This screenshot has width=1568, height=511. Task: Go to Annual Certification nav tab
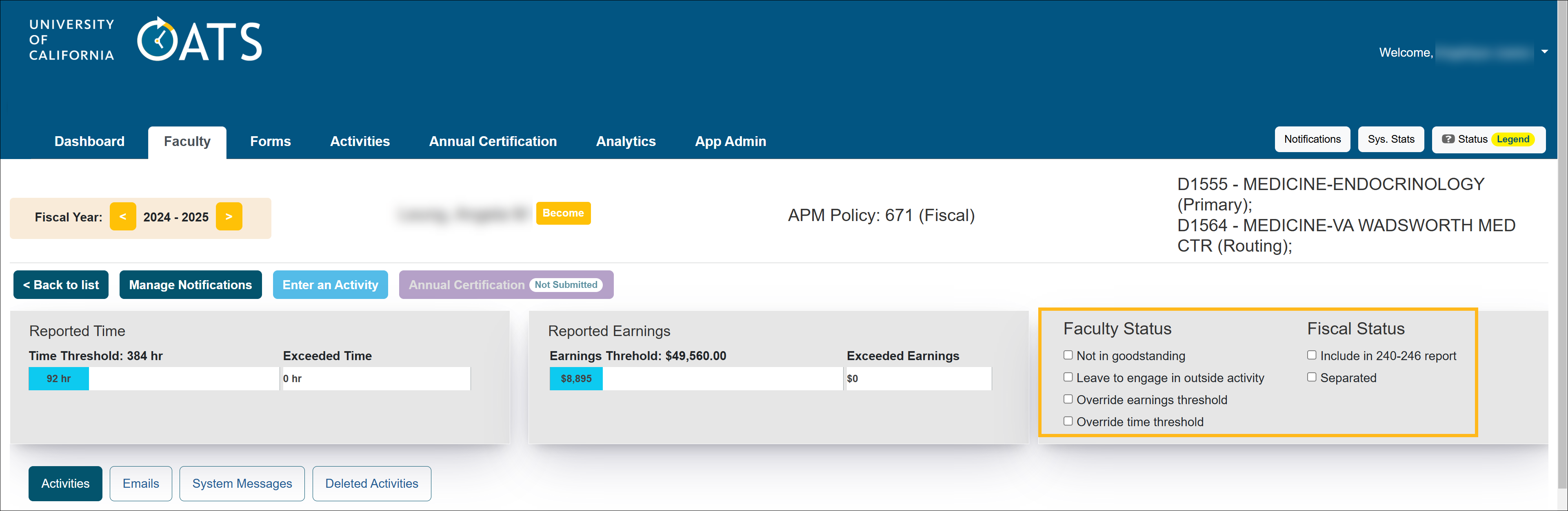493,142
